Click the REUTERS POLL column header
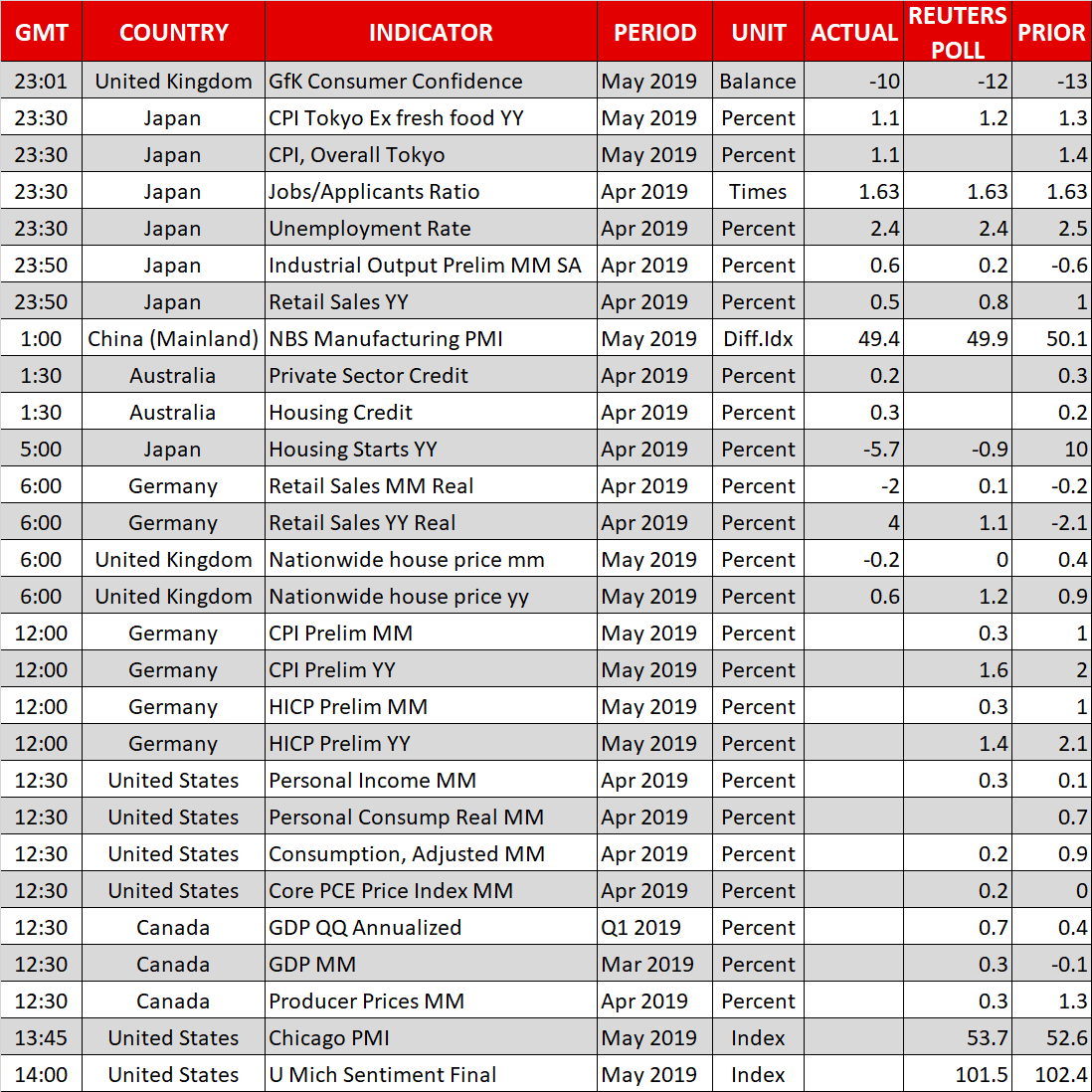Viewport: 1092px width, 1092px height. 958,32
